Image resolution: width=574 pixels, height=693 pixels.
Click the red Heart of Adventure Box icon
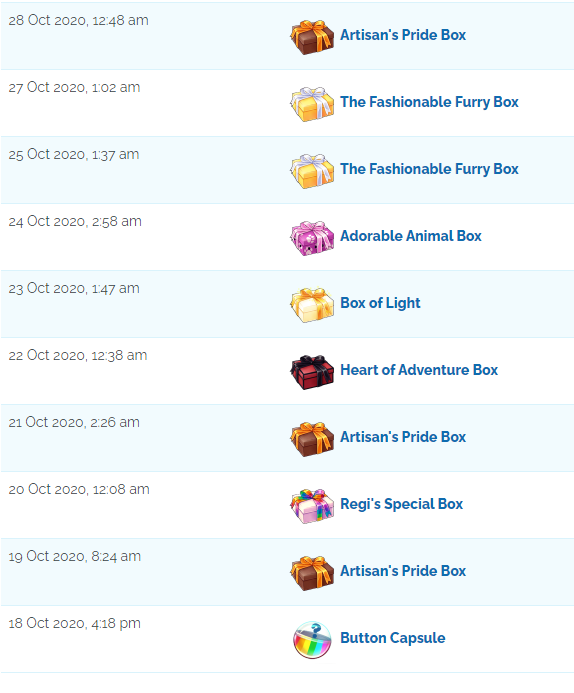312,372
